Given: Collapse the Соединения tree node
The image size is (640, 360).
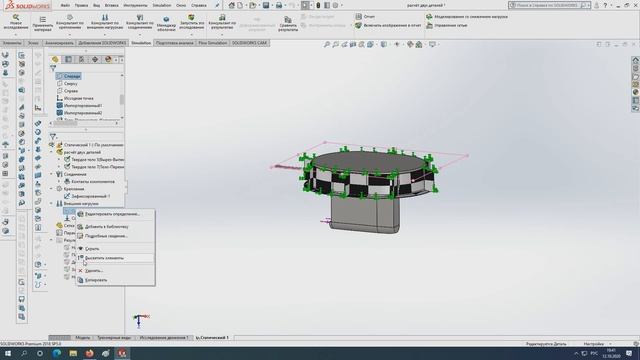Looking at the screenshot, I should 51,174.
